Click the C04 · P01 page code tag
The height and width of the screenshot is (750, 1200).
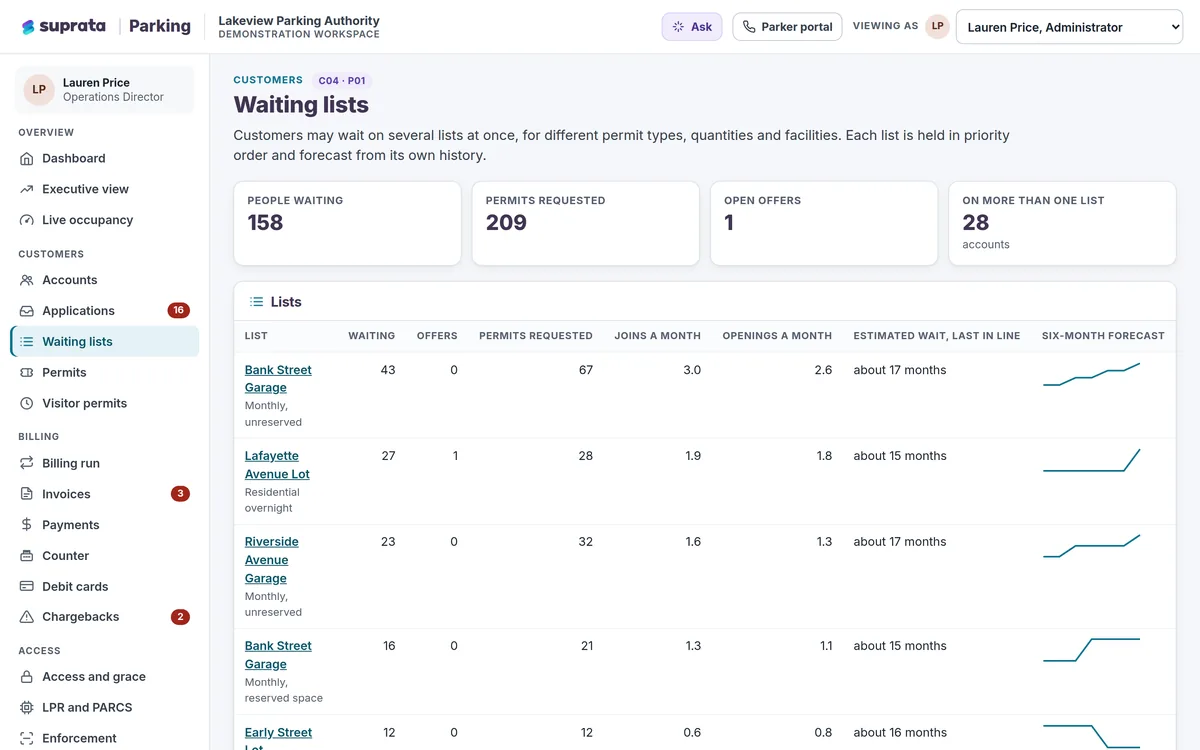342,81
